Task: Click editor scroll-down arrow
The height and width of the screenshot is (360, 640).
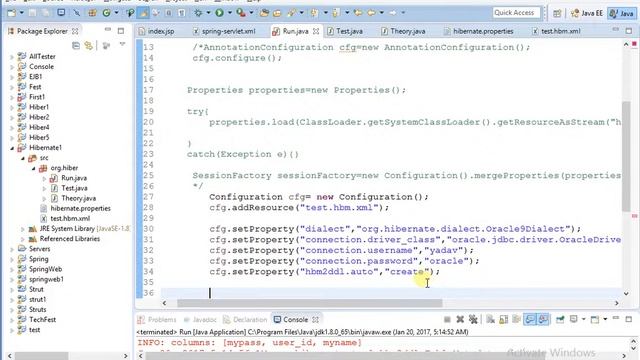Action: pos(626,293)
